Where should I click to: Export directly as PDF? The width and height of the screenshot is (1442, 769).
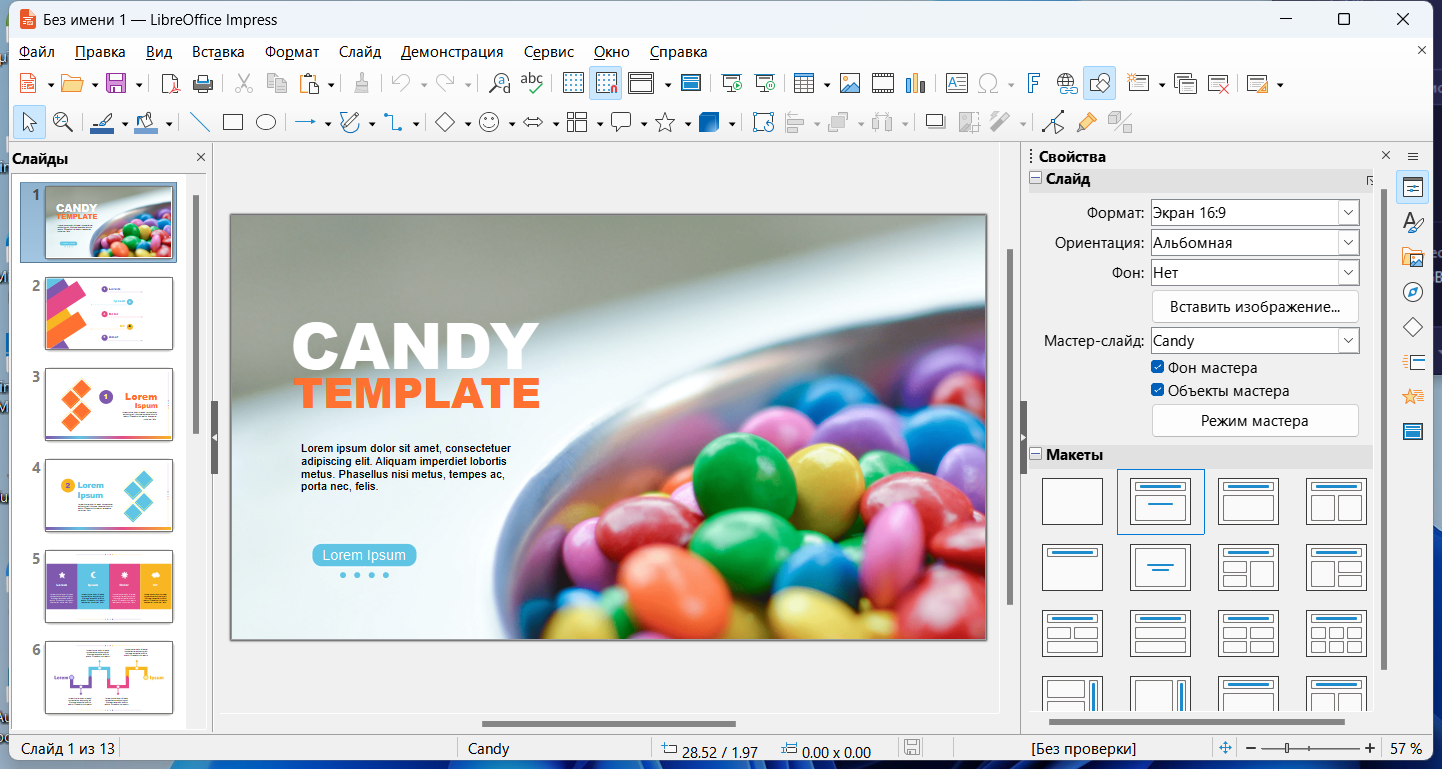coord(170,84)
